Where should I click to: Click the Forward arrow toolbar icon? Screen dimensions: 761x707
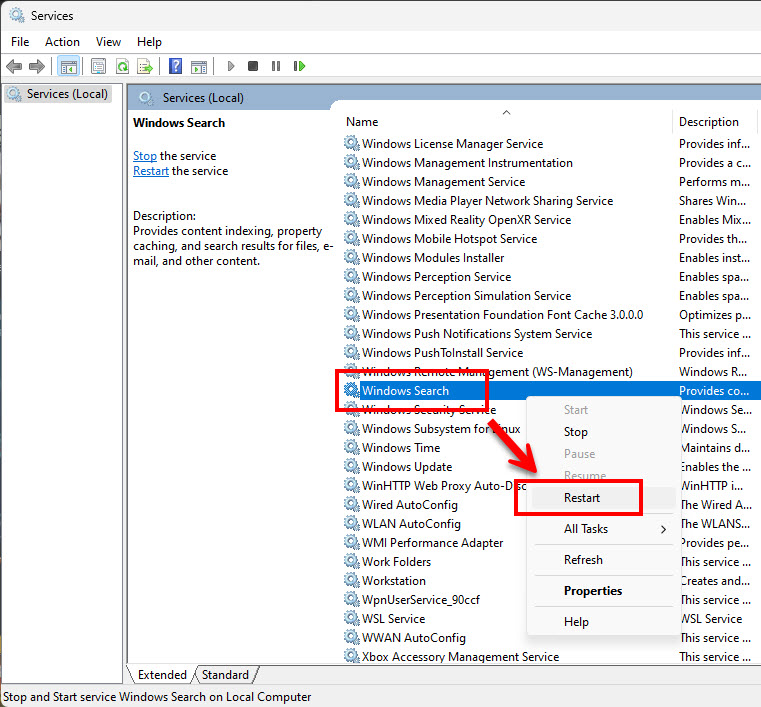point(37,66)
